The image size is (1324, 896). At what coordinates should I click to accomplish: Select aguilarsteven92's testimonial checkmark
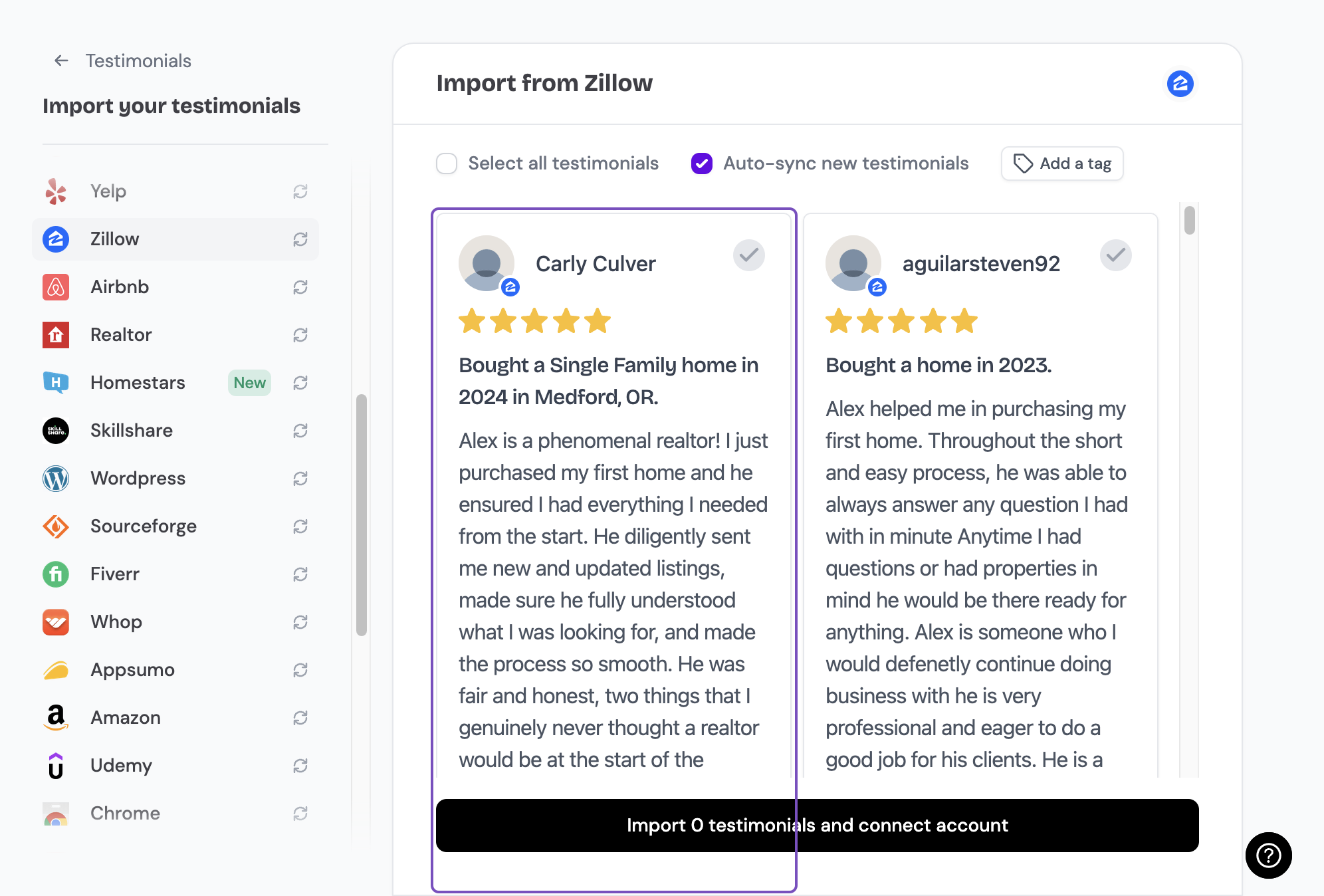pyautogui.click(x=1116, y=255)
